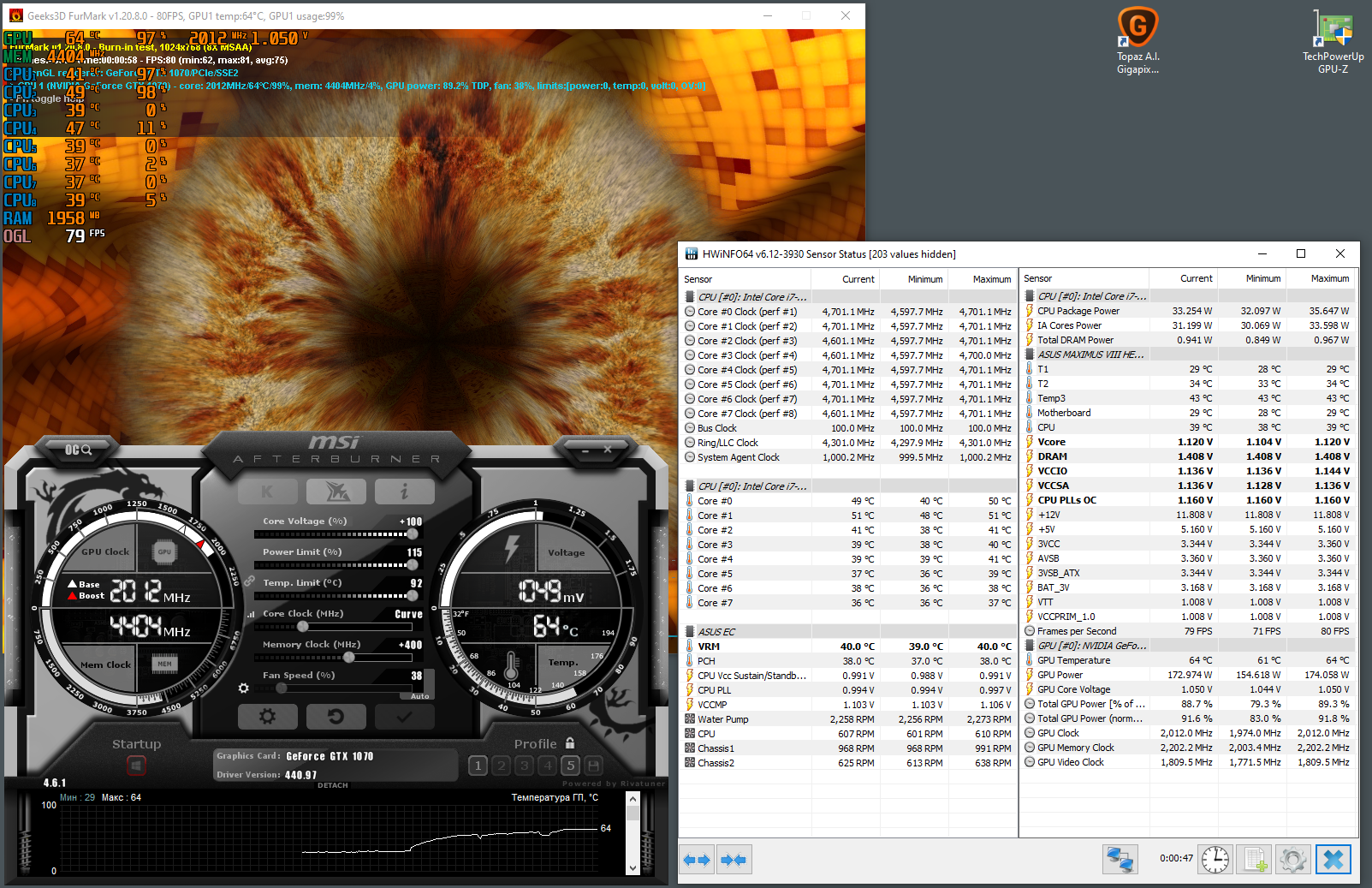Click the DETACH button under Afterburner
This screenshot has width=1372, height=888.
click(333, 785)
